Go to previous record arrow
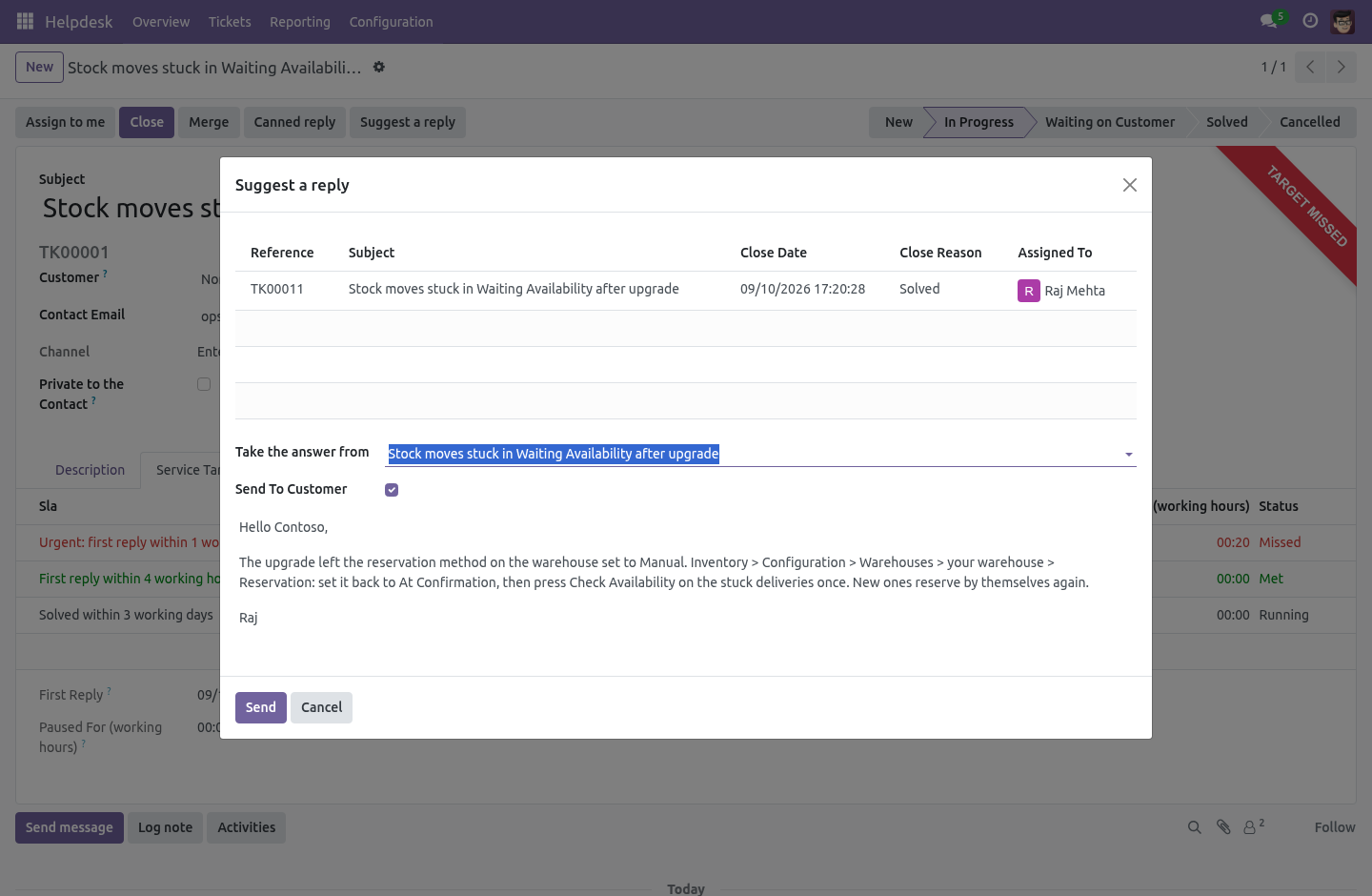The image size is (1372, 896). point(1310,67)
